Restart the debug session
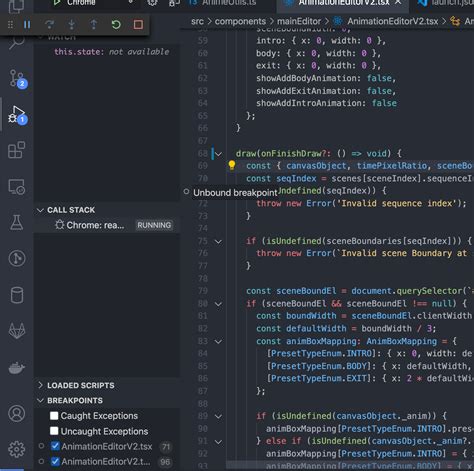Screen dimensions: 474x471 (x=116, y=24)
